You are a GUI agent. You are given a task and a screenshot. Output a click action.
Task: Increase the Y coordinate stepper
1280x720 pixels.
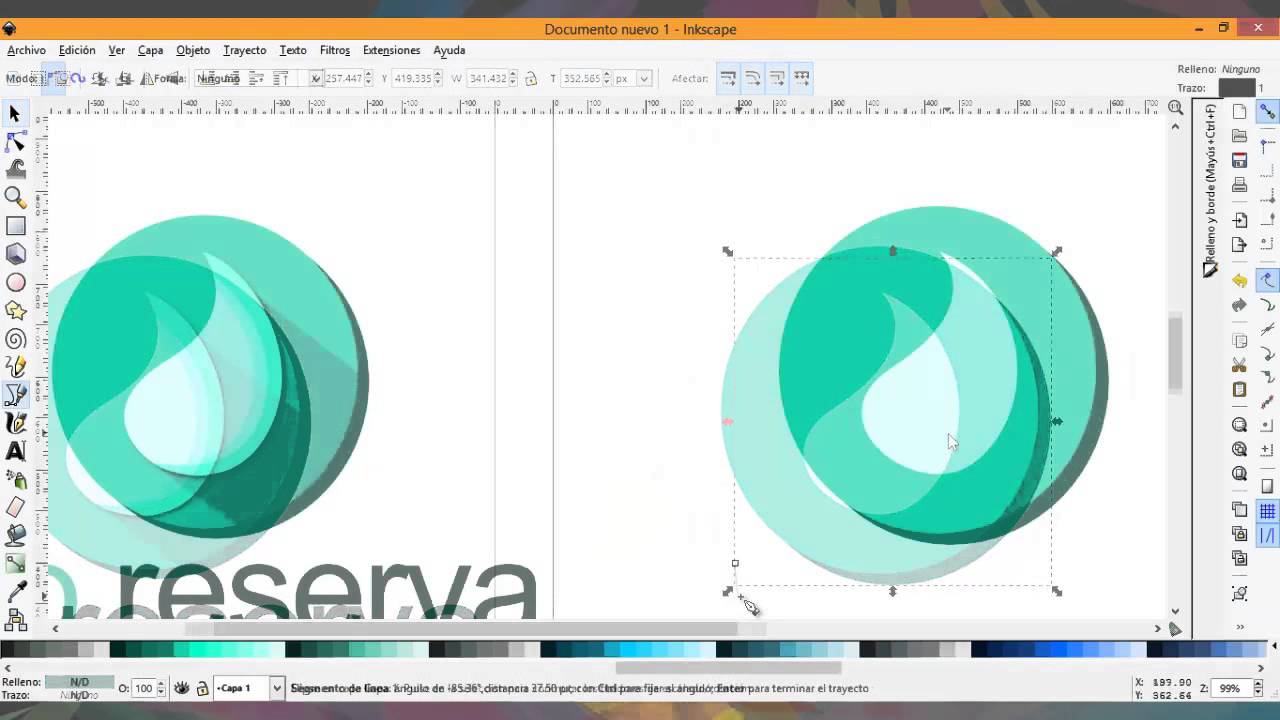(x=438, y=74)
